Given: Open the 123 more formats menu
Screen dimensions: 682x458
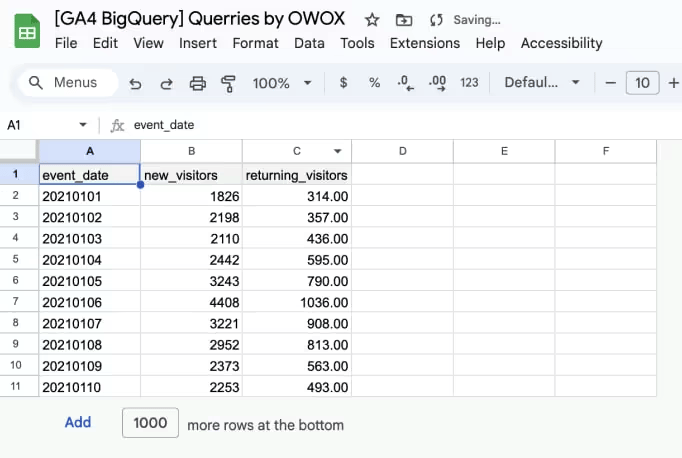Looking at the screenshot, I should click(469, 83).
